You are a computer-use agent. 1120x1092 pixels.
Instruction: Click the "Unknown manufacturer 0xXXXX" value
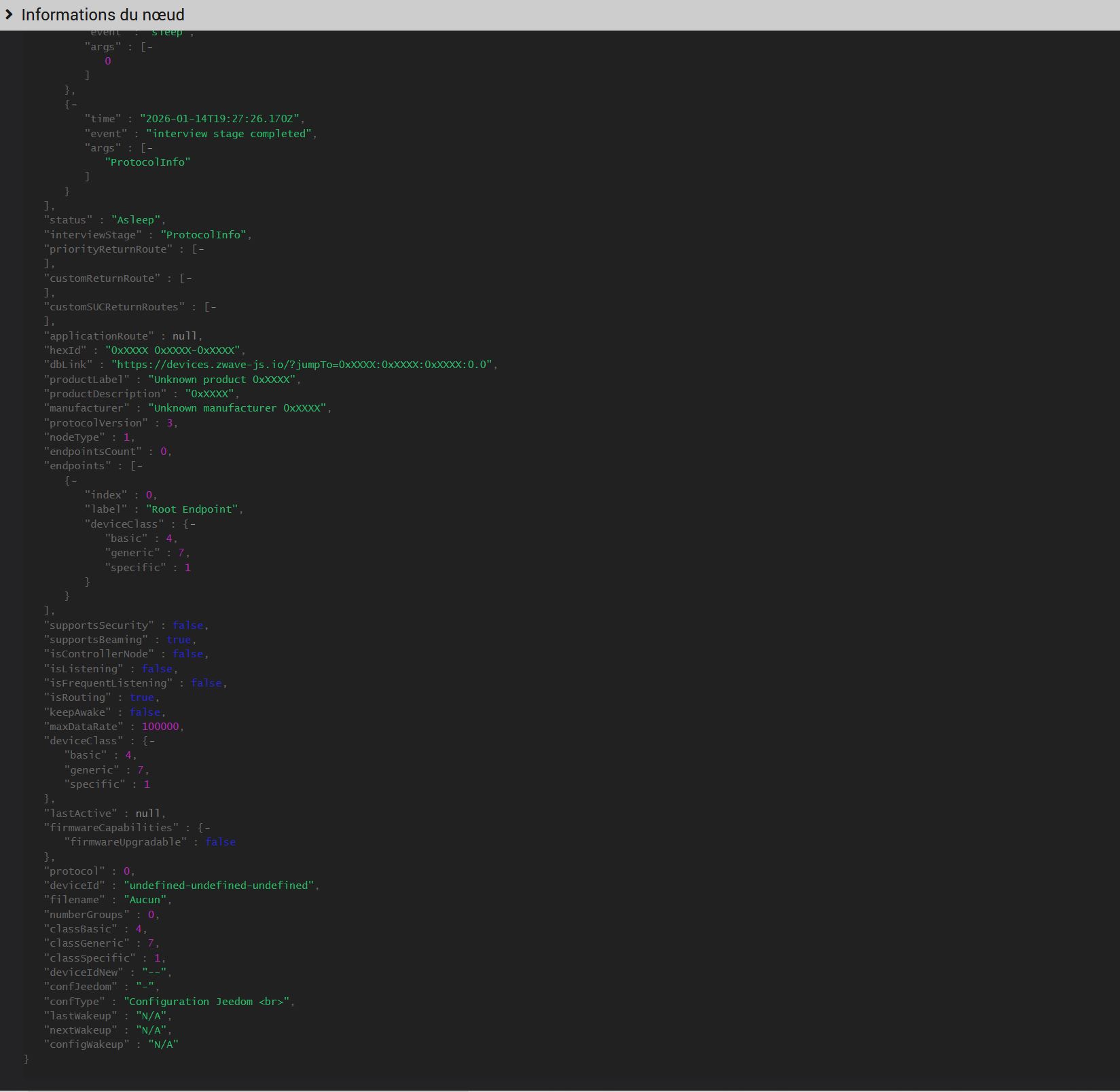click(237, 408)
